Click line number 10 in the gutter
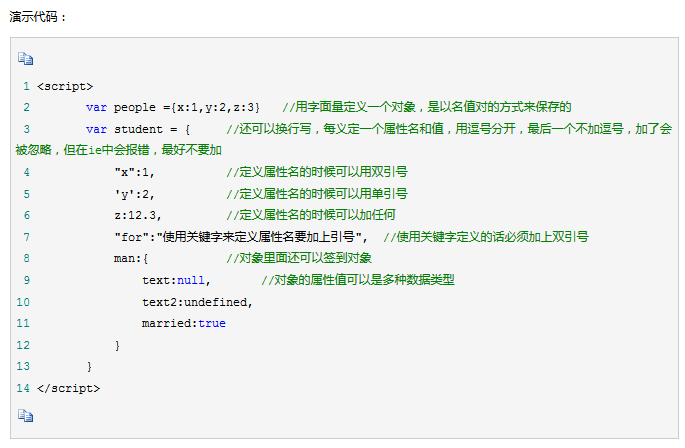Viewport: 685px width, 448px height. [23, 302]
